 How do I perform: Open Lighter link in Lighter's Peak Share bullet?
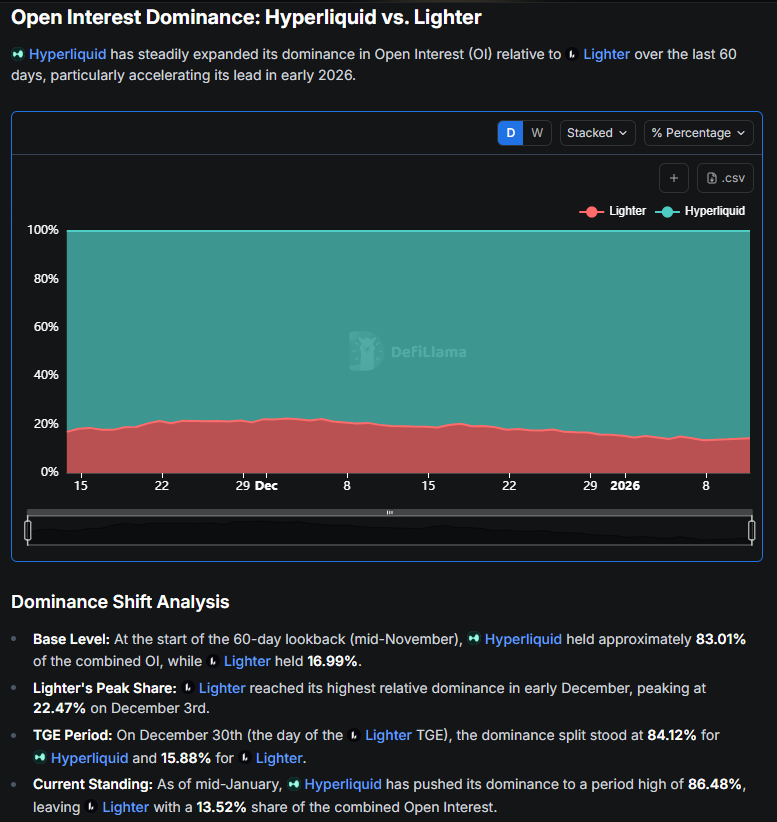222,688
